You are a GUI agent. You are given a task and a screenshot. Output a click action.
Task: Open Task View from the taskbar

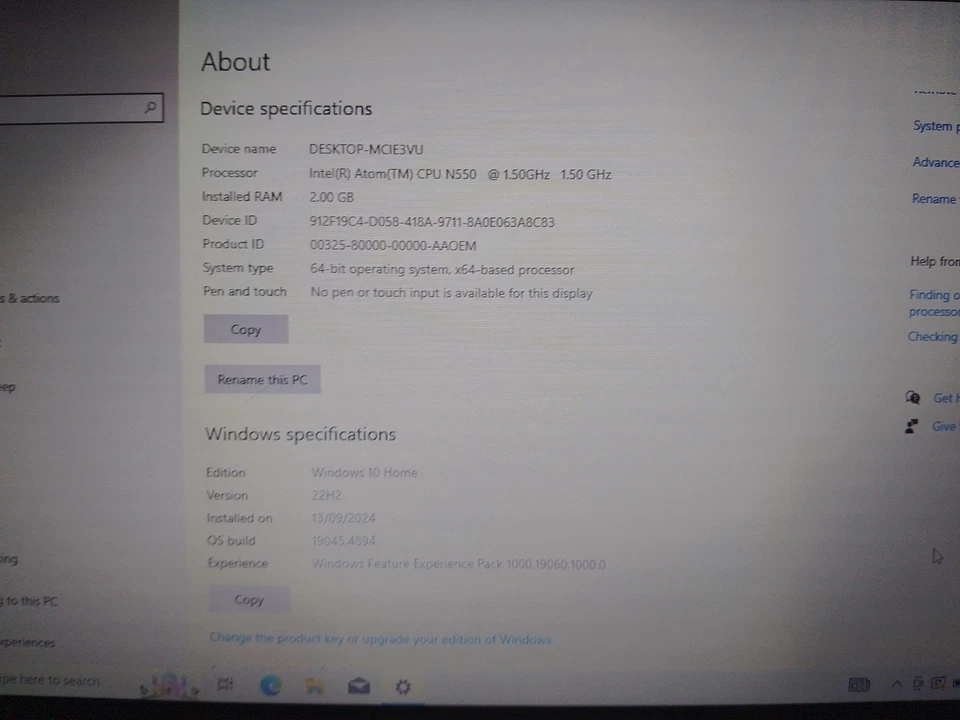coord(225,685)
